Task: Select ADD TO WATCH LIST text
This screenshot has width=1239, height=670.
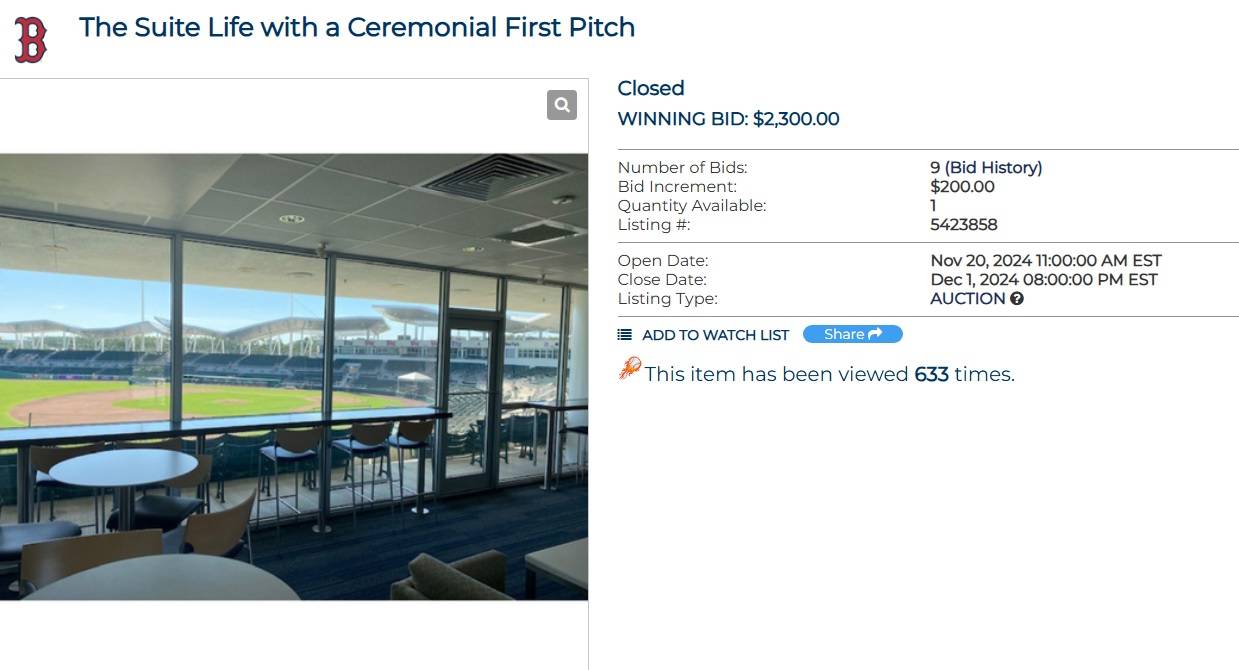Action: (715, 335)
